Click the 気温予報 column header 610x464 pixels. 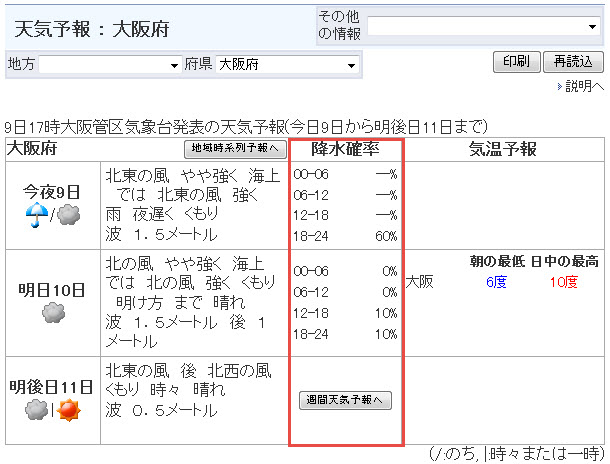coord(503,149)
